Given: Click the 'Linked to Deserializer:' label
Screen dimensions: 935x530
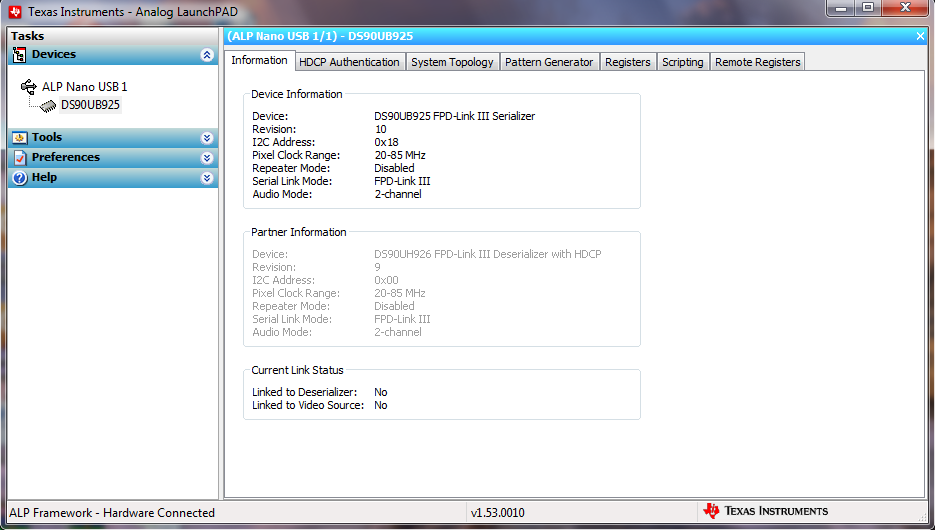Looking at the screenshot, I should pos(304,392).
